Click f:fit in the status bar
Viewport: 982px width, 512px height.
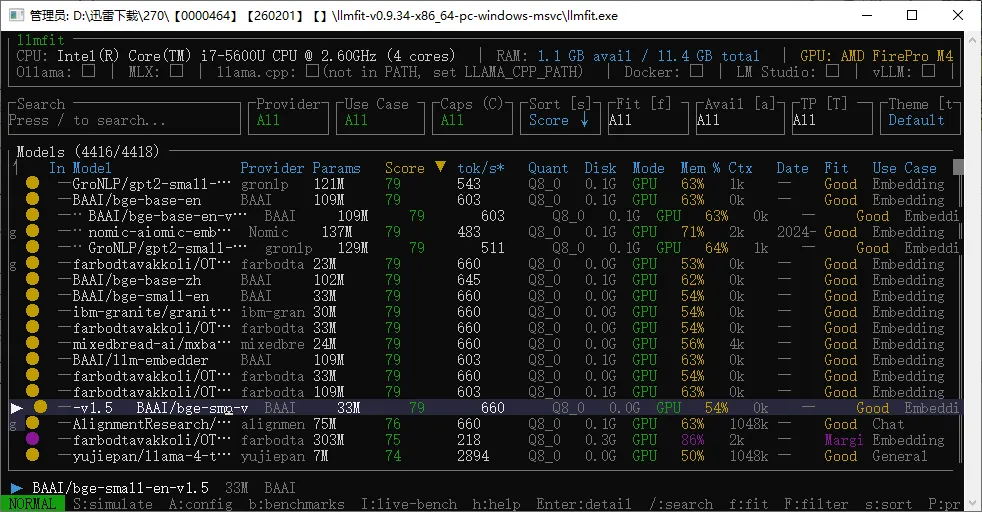[748, 504]
